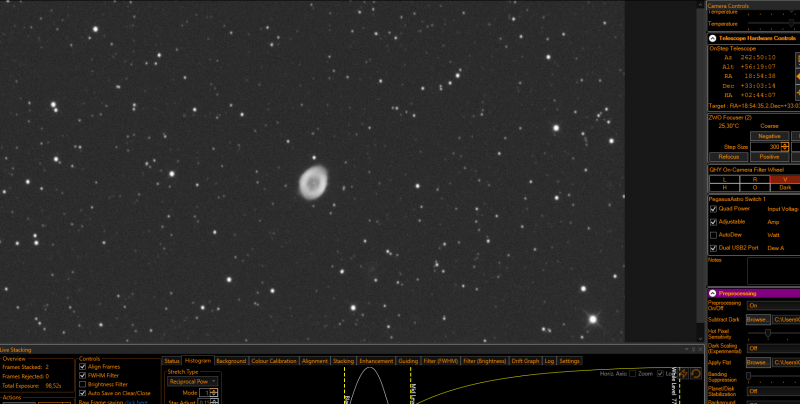Adjust the stretch Mode spinner
This screenshot has width=800, height=404.
click(214, 393)
